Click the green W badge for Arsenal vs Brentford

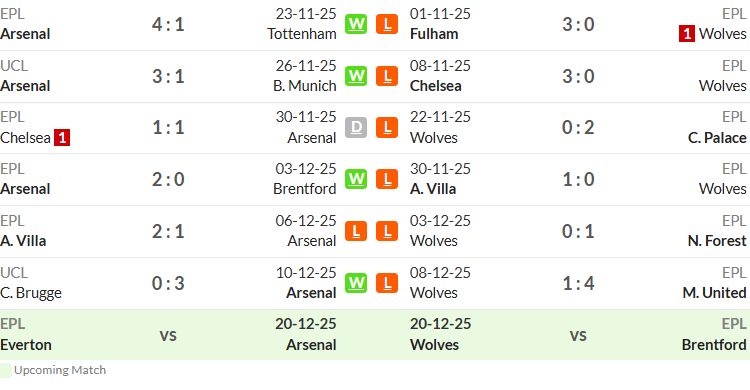pyautogui.click(x=356, y=179)
